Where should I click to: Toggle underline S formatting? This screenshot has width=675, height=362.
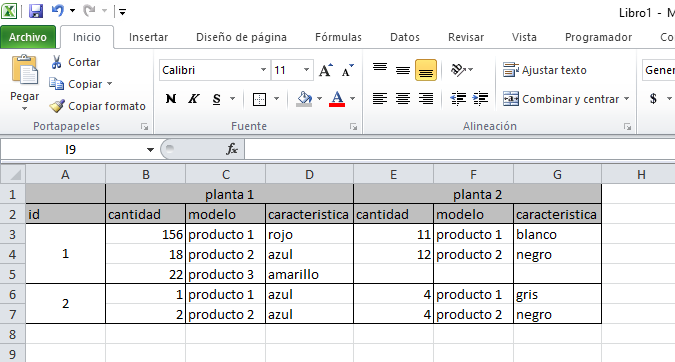tap(217, 99)
